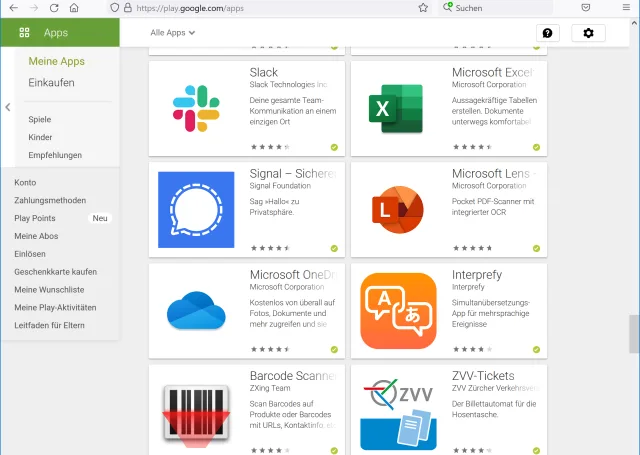Open the Microsoft OneDrive cloud icon
Viewport: 640px width, 455px height.
tap(197, 311)
